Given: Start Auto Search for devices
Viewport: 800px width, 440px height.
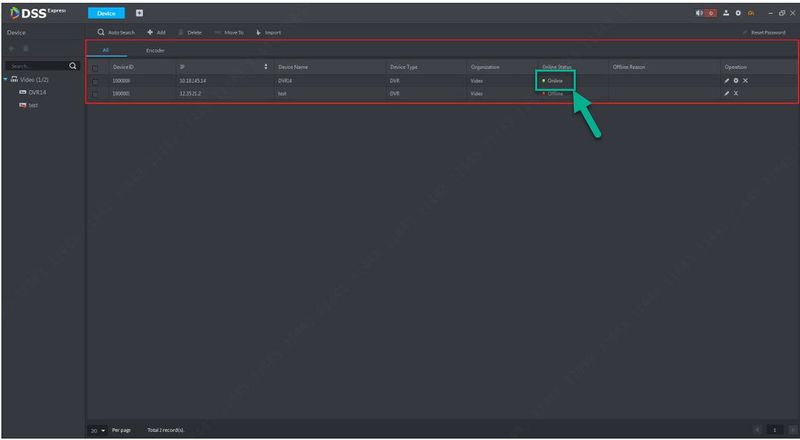Looking at the screenshot, I should click(x=116, y=32).
